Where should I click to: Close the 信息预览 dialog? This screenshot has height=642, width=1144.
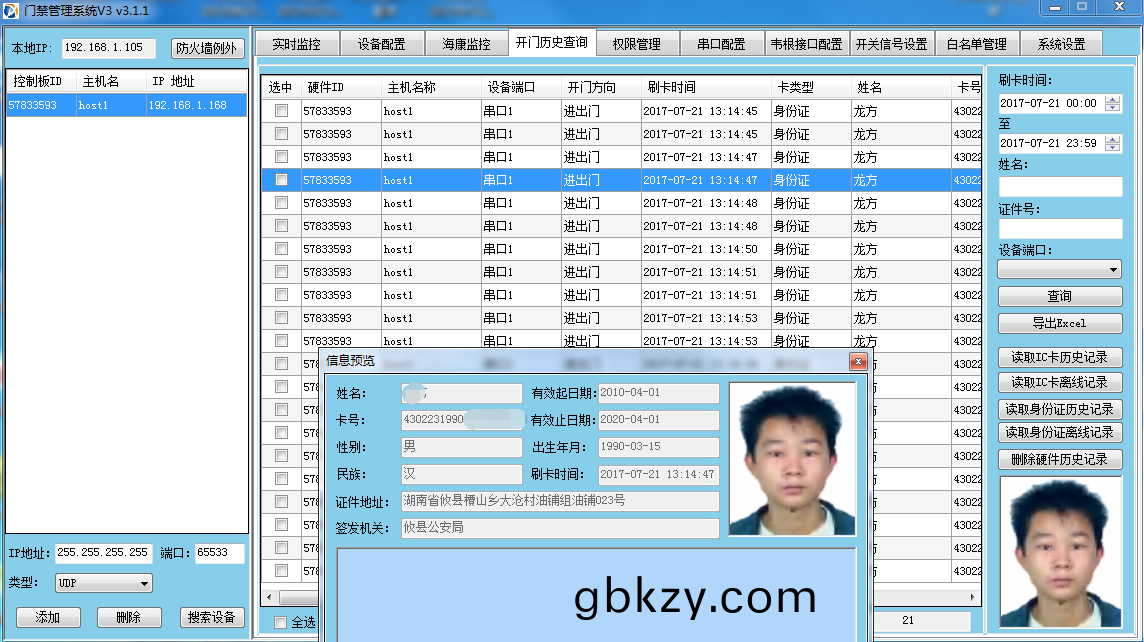(x=857, y=362)
